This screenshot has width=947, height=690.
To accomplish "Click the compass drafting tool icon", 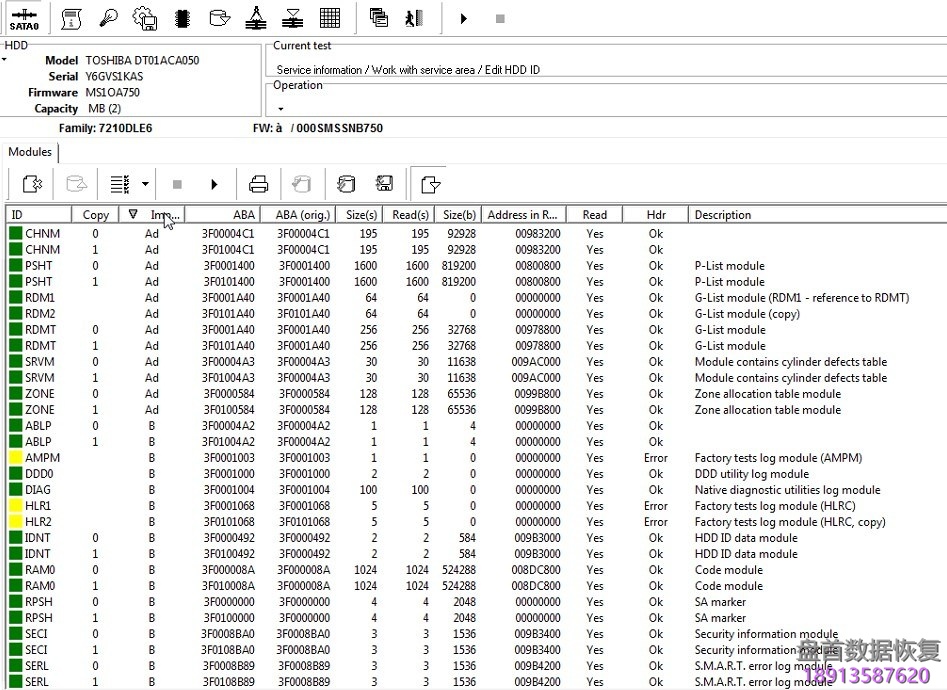I will point(256,18).
